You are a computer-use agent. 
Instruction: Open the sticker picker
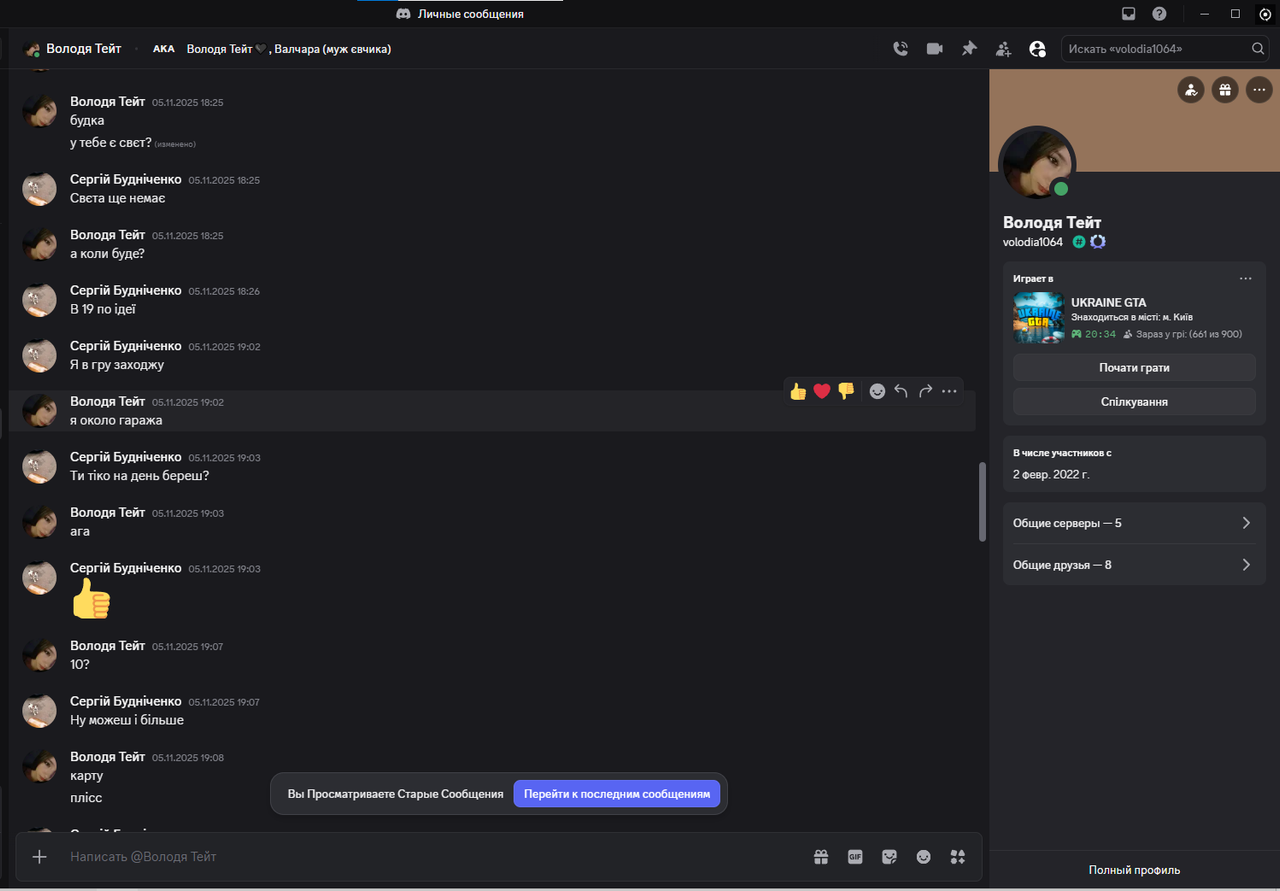[889, 857]
